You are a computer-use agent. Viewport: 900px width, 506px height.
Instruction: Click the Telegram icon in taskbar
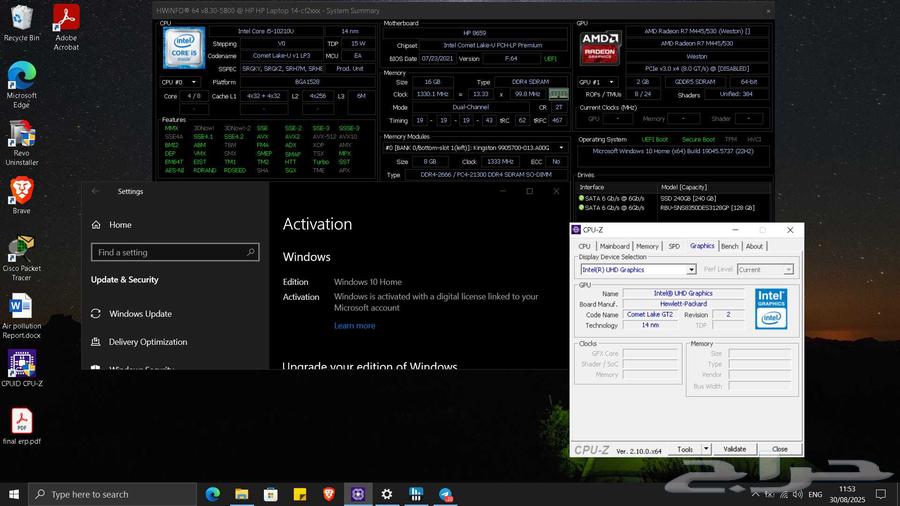(445, 494)
